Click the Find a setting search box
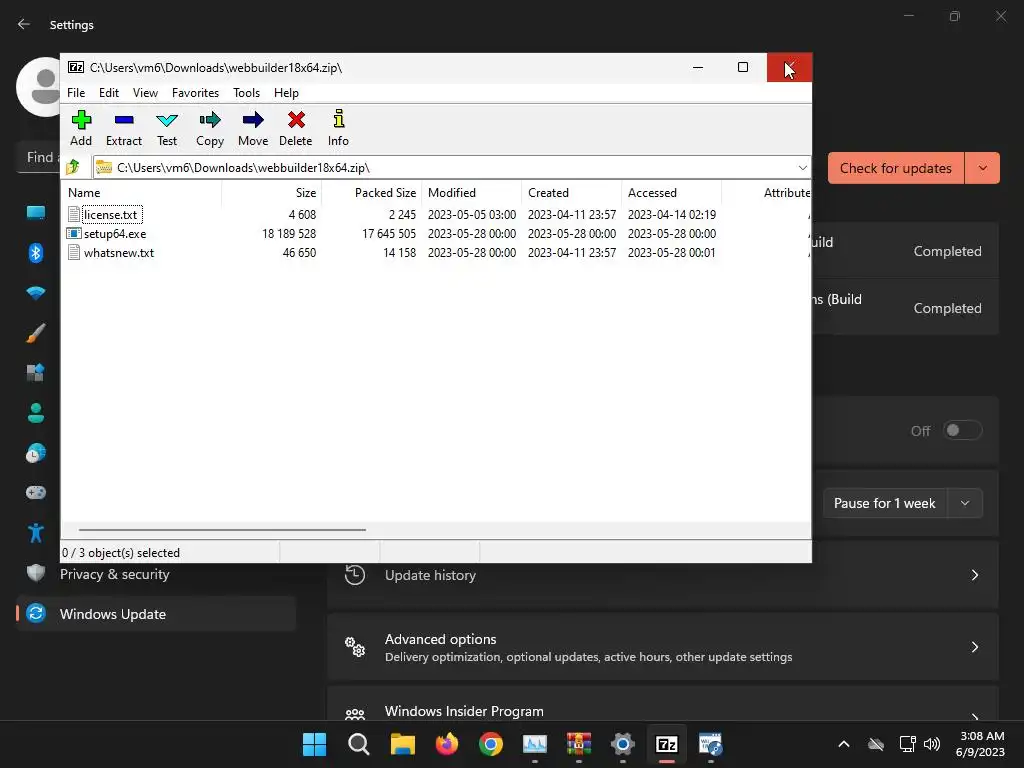 (x=39, y=157)
